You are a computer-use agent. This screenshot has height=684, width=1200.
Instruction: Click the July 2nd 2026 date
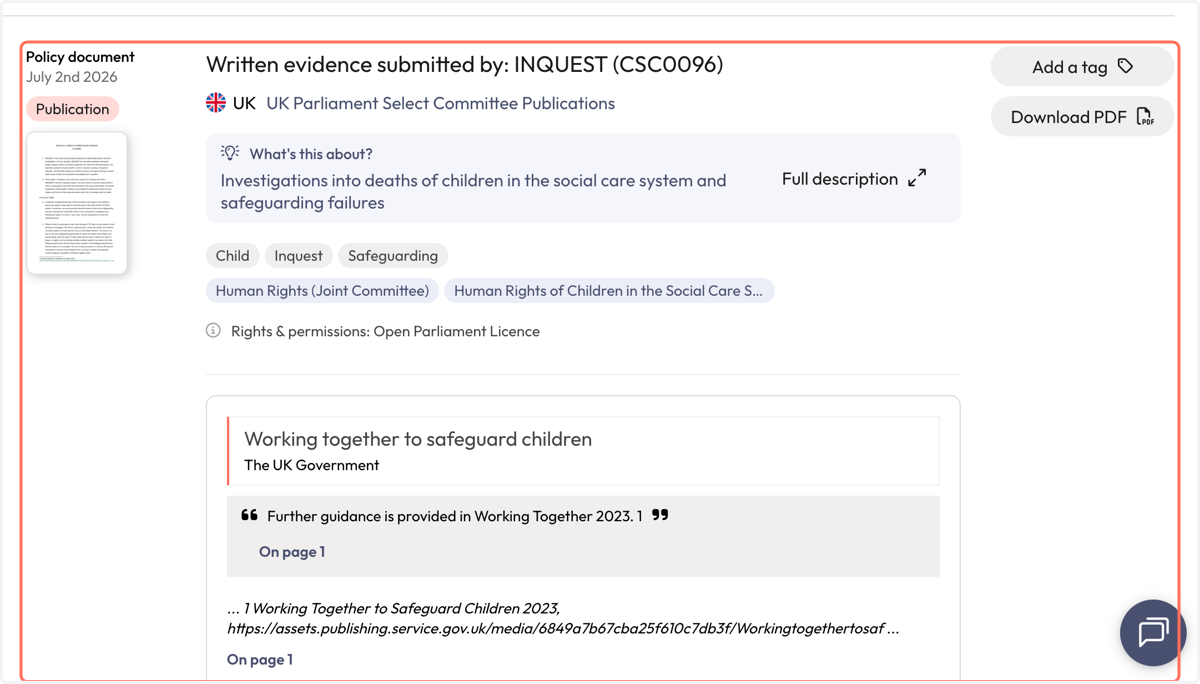click(x=72, y=77)
